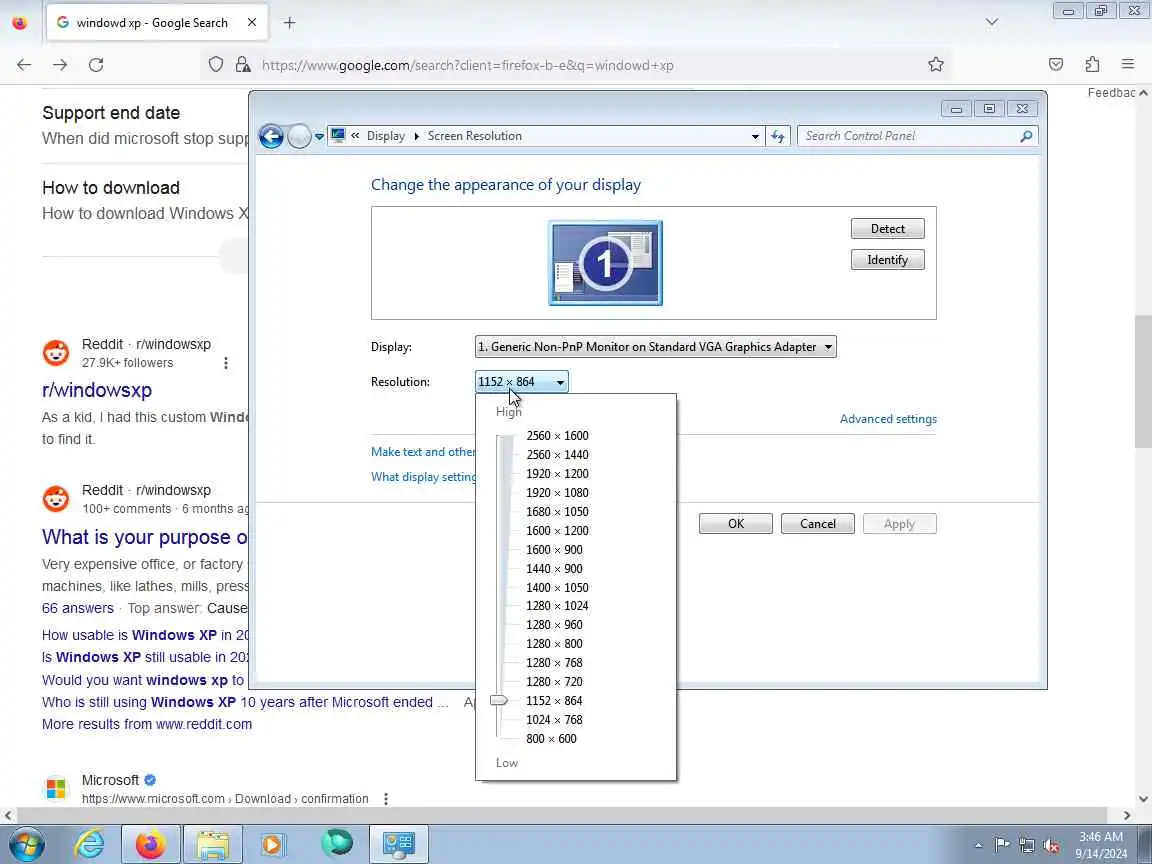Choose 1280 × 960 resolution
The width and height of the screenshot is (1152, 864).
click(x=555, y=624)
